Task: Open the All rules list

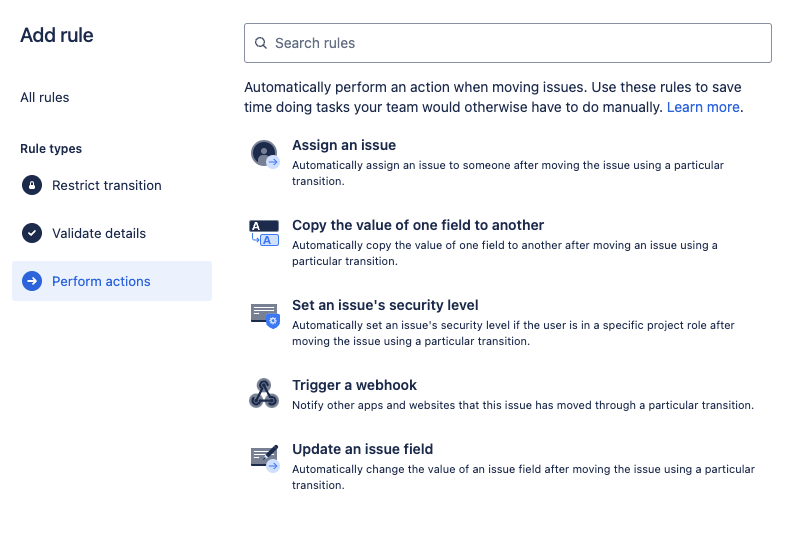Action: coord(45,97)
